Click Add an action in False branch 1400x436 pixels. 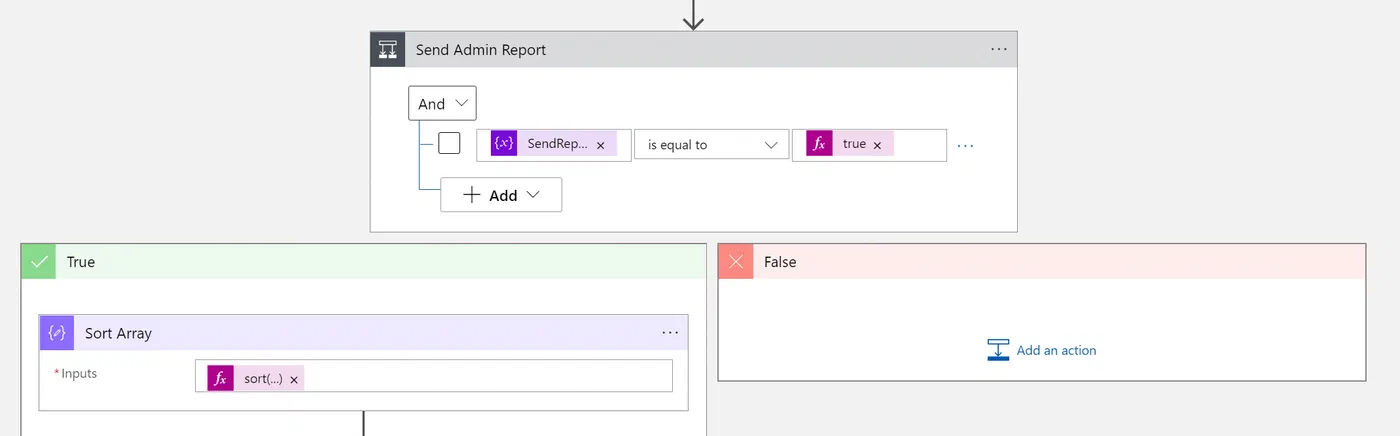point(1041,350)
